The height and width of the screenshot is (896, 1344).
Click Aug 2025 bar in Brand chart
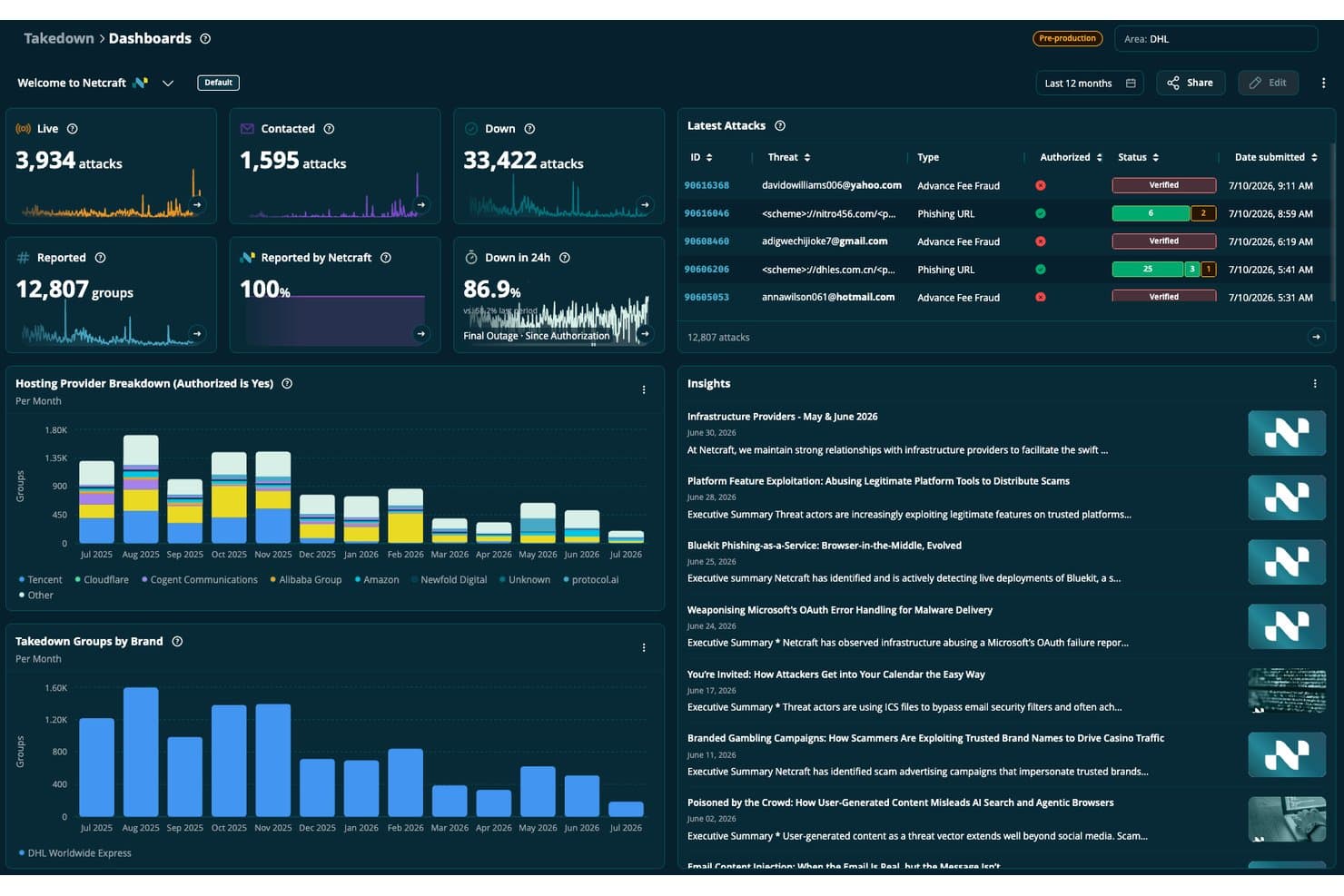(141, 752)
